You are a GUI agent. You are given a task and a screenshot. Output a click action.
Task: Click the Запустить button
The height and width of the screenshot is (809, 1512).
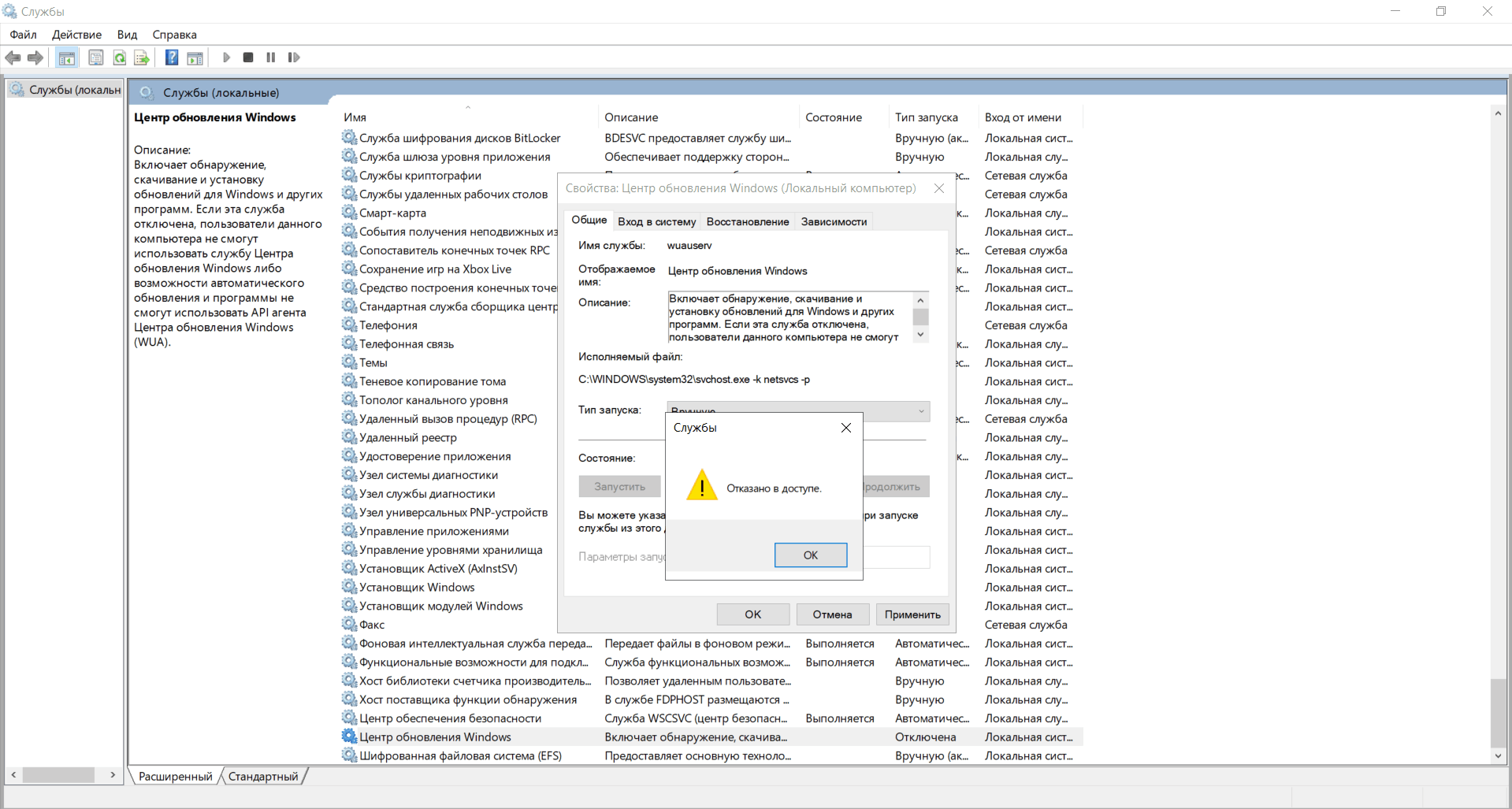coord(619,486)
